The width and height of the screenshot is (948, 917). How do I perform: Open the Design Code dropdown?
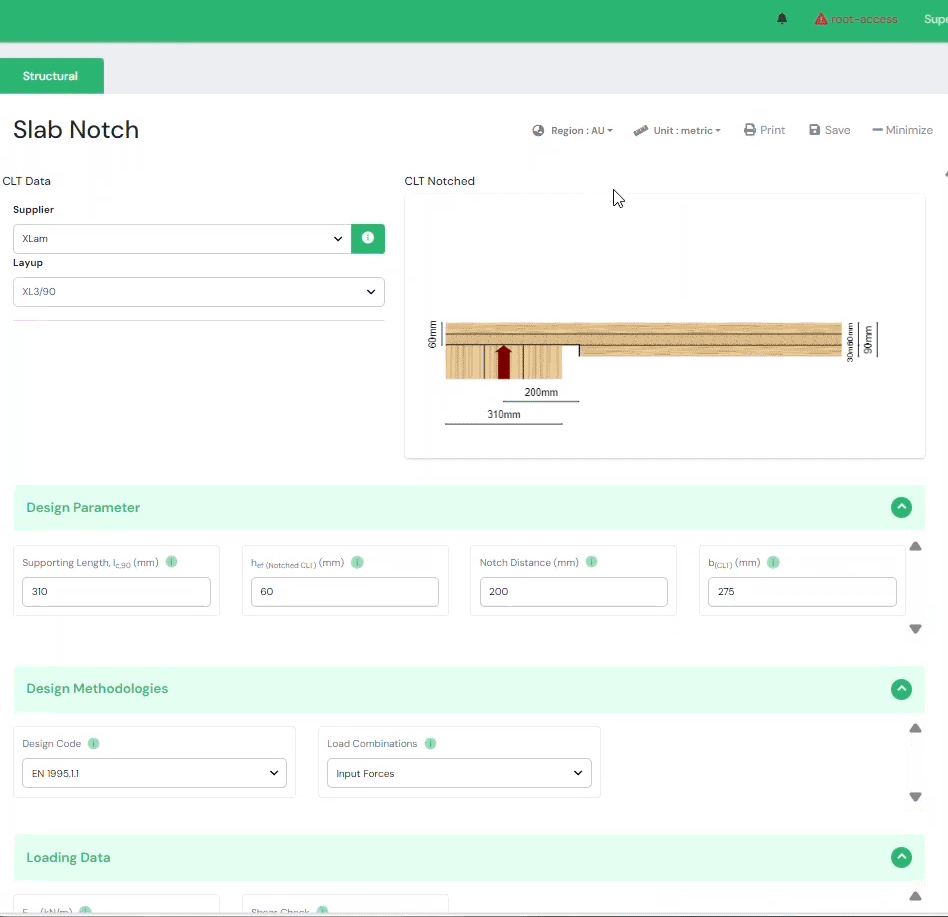click(154, 773)
